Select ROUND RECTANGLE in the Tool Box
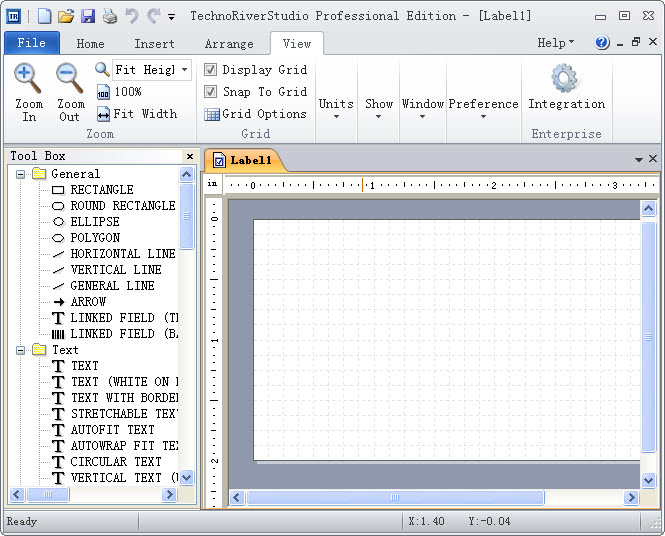Image resolution: width=665 pixels, height=536 pixels. [122, 206]
